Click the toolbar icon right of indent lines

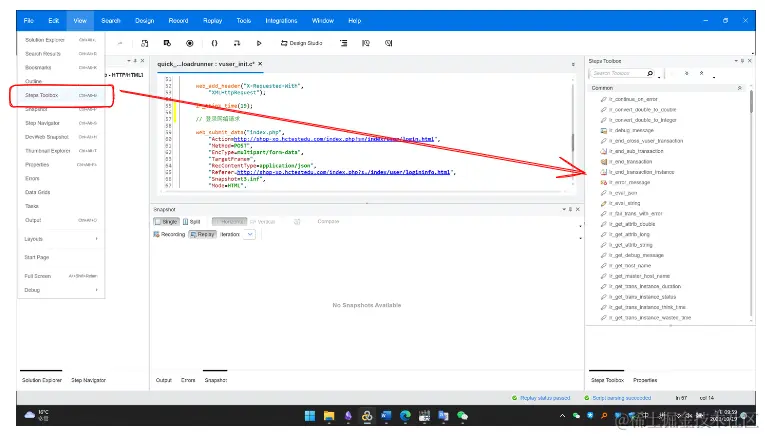[366, 43]
